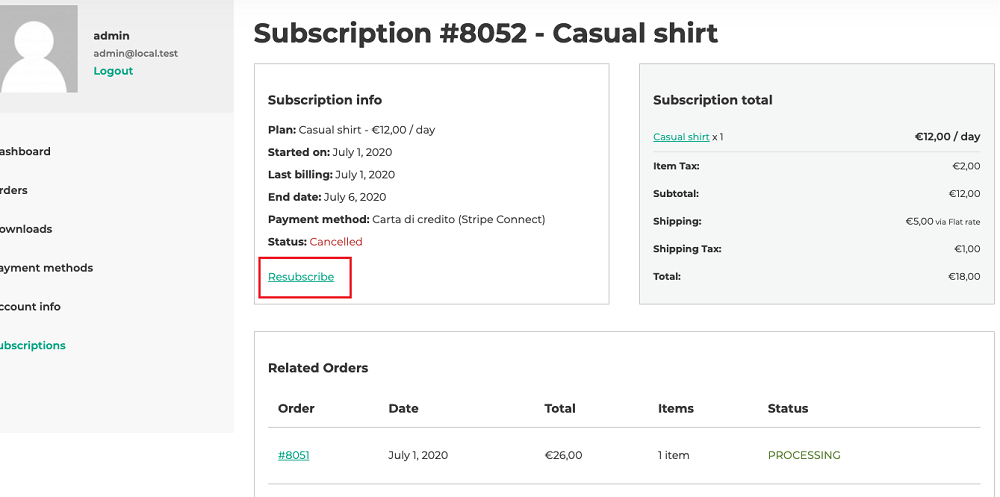Click the PROCESSING order status
Image resolution: width=1000 pixels, height=497 pixels.
804,455
